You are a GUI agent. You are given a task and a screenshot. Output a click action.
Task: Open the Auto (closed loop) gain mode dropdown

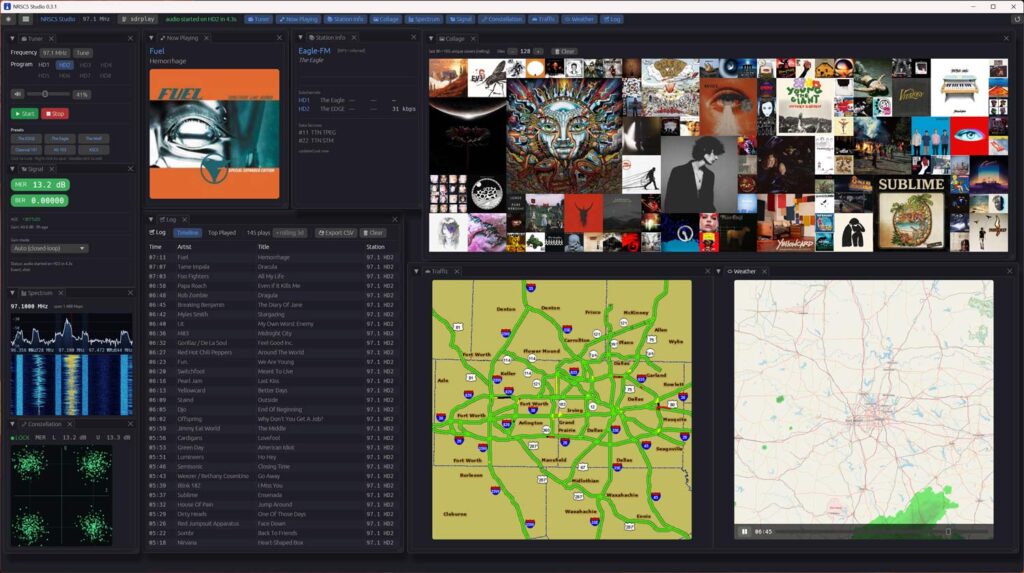(x=50, y=248)
